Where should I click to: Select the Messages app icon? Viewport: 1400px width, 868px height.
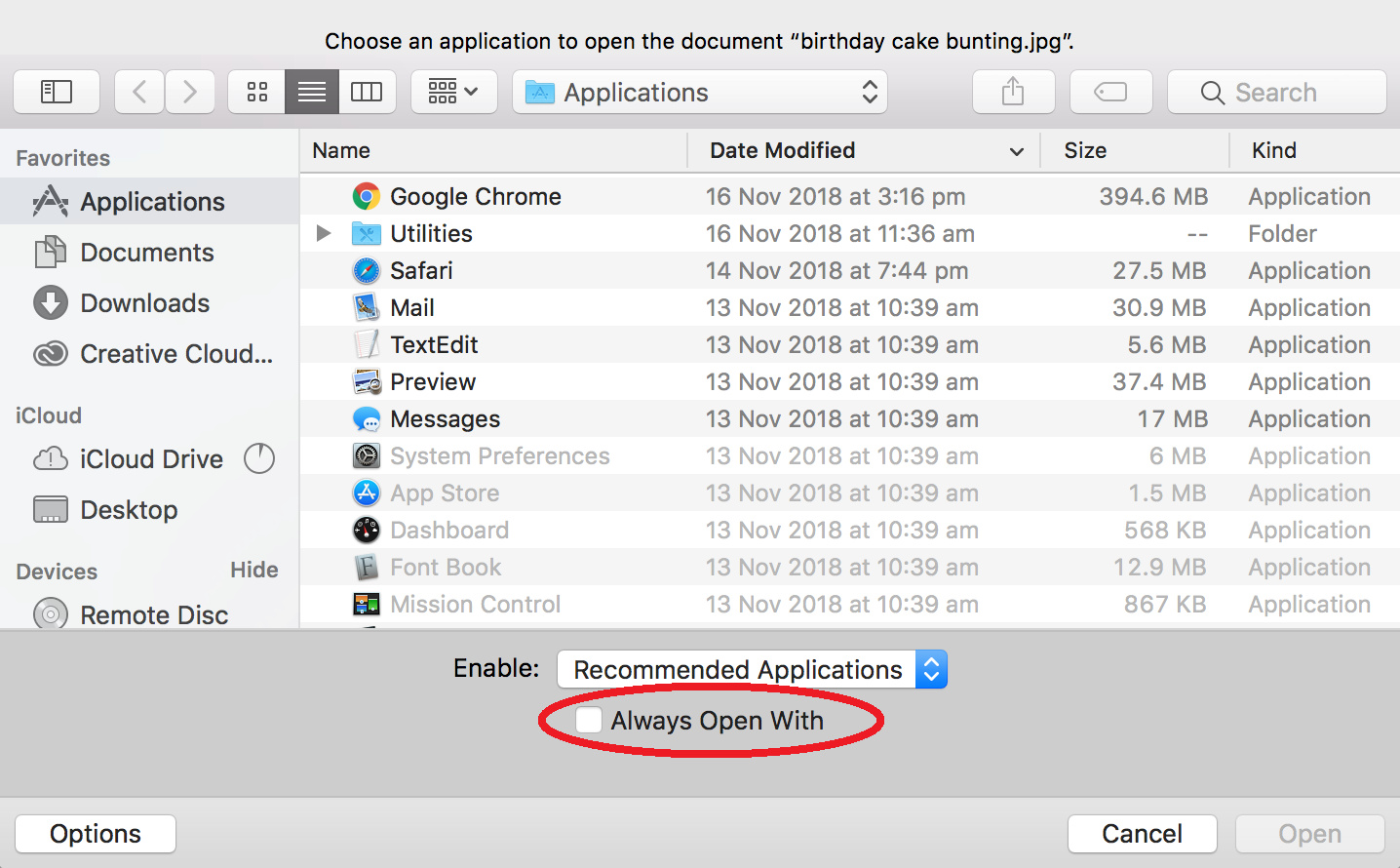(x=367, y=419)
